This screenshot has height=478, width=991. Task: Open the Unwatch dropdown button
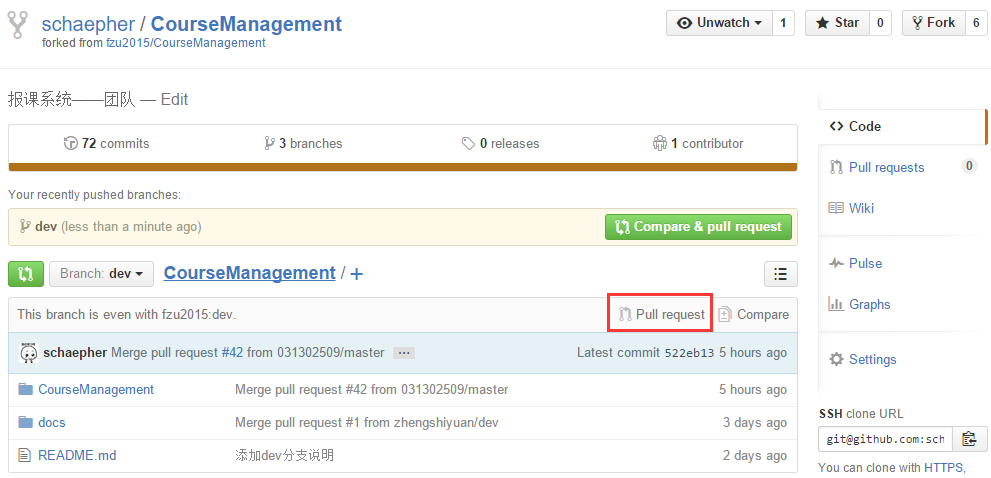pyautogui.click(x=719, y=23)
